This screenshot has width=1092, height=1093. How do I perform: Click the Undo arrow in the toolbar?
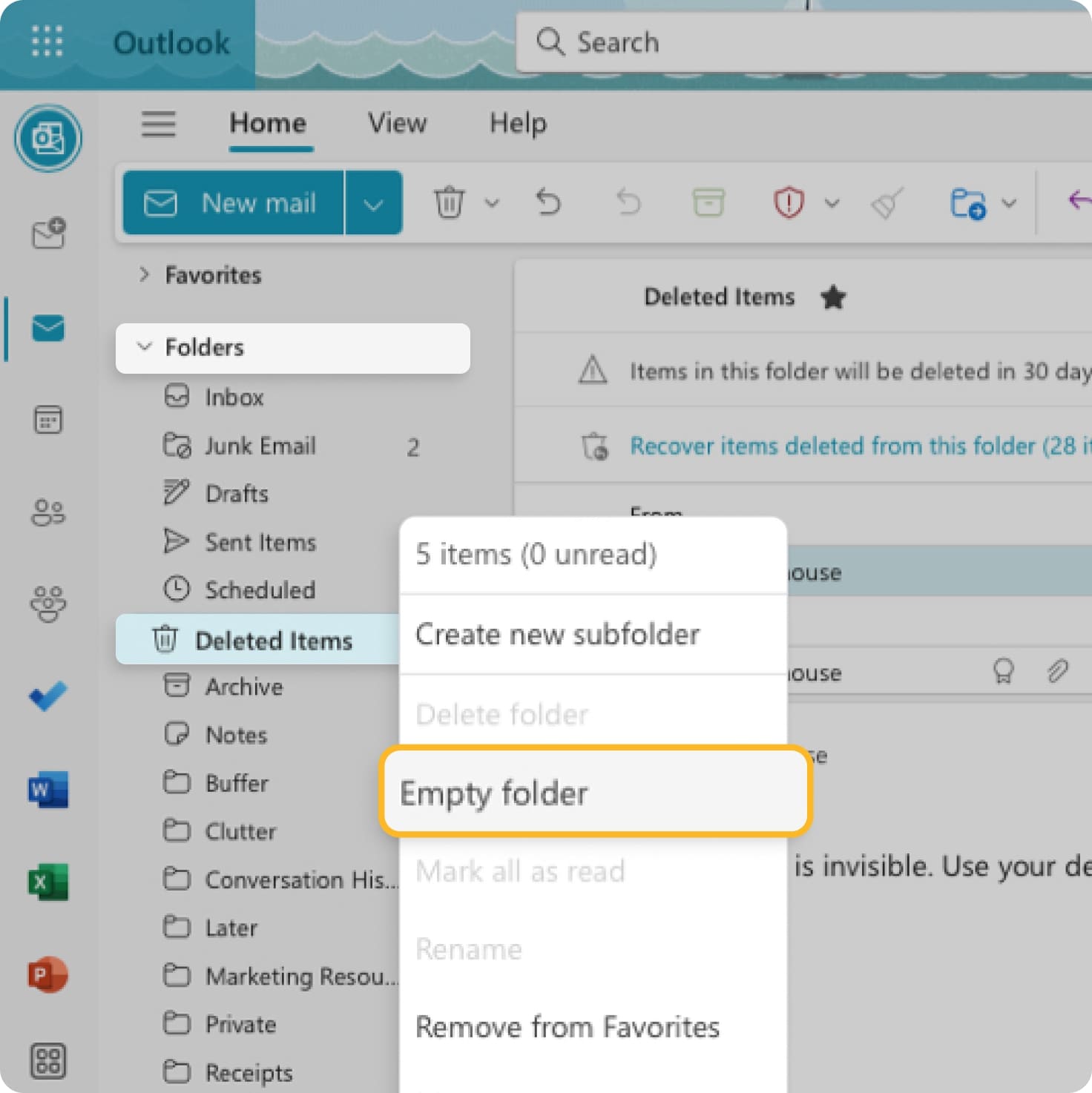point(548,202)
